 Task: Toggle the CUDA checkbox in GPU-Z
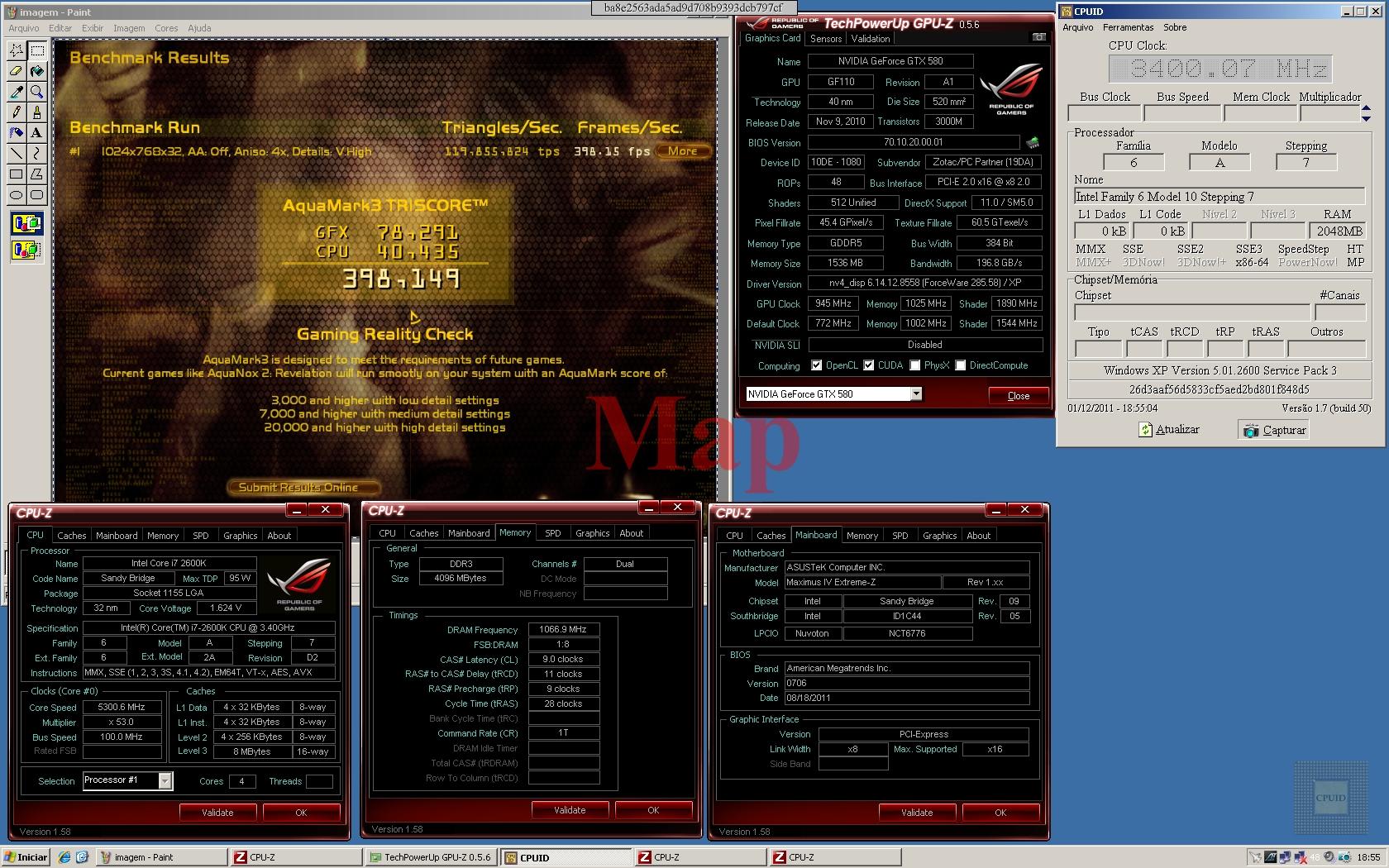tap(869, 365)
